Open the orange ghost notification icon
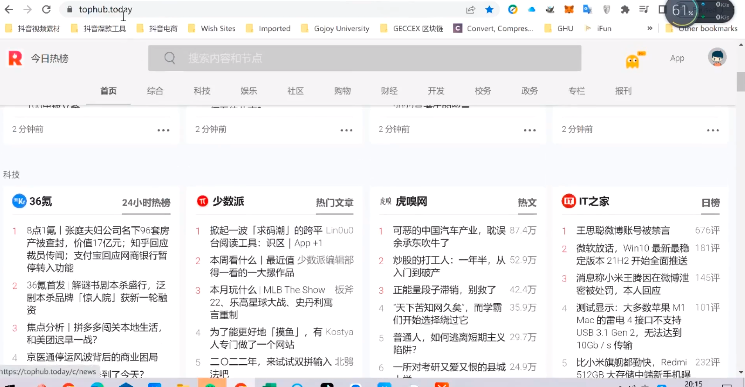Screen dimensions: 745x387 tap(632, 61)
